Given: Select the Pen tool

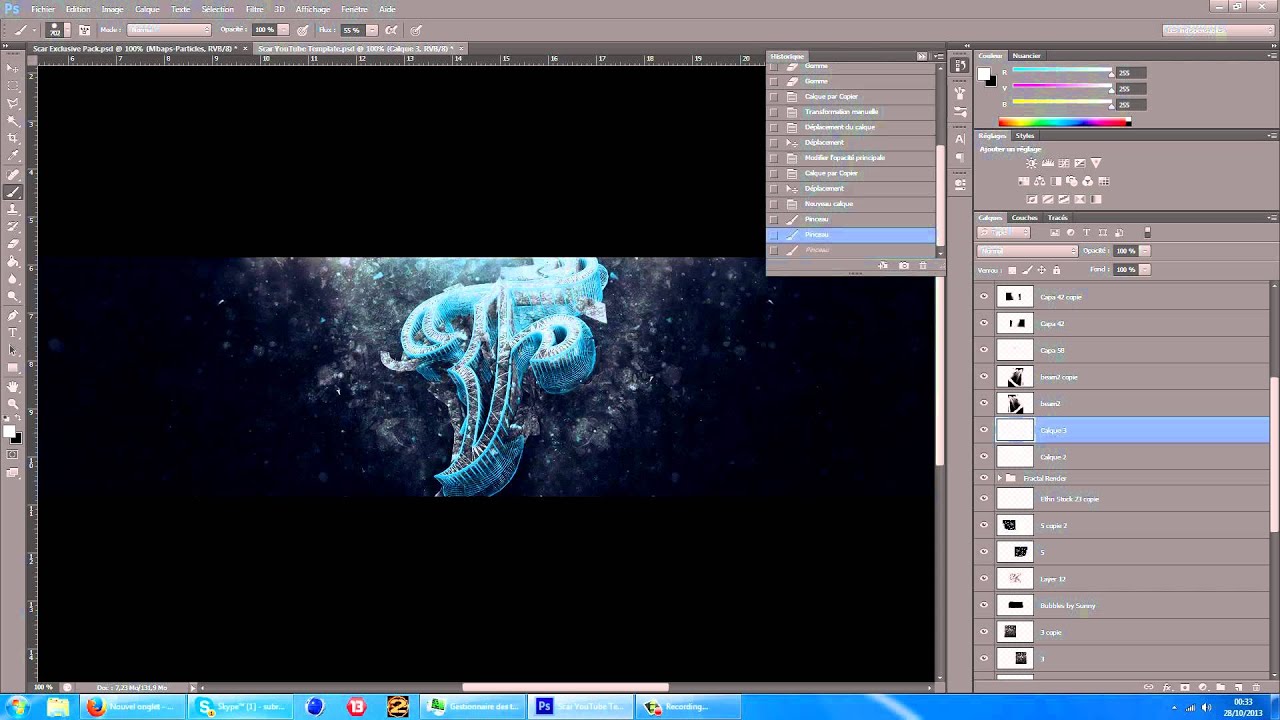Looking at the screenshot, I should pyautogui.click(x=13, y=315).
